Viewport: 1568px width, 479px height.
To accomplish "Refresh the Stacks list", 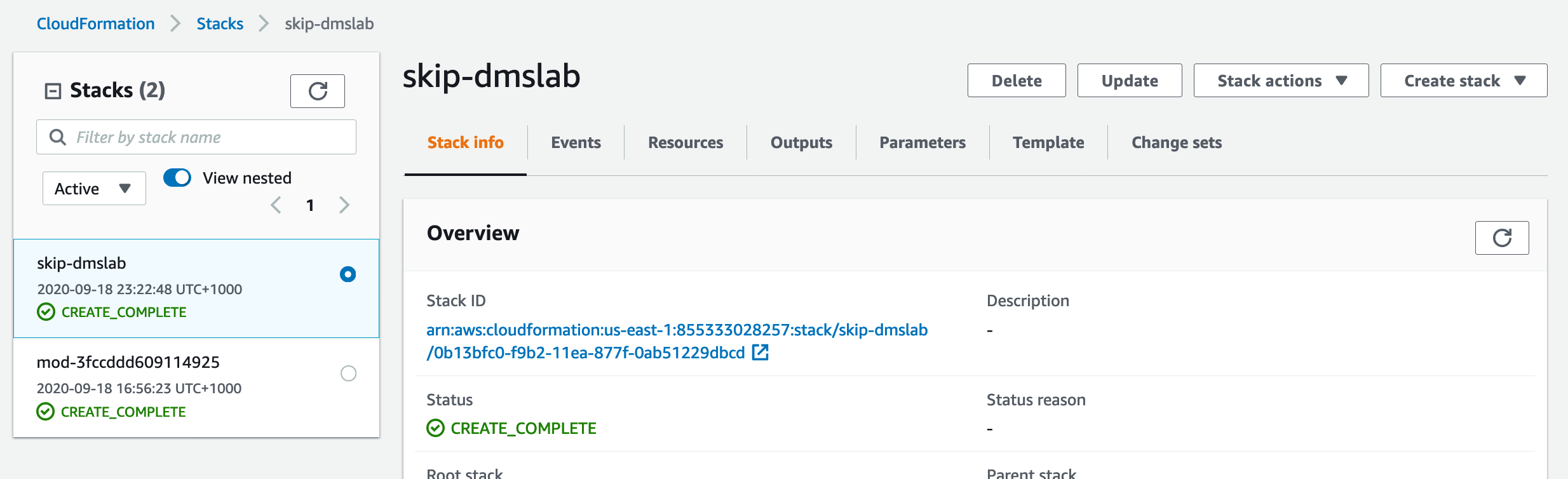I will pos(318,91).
